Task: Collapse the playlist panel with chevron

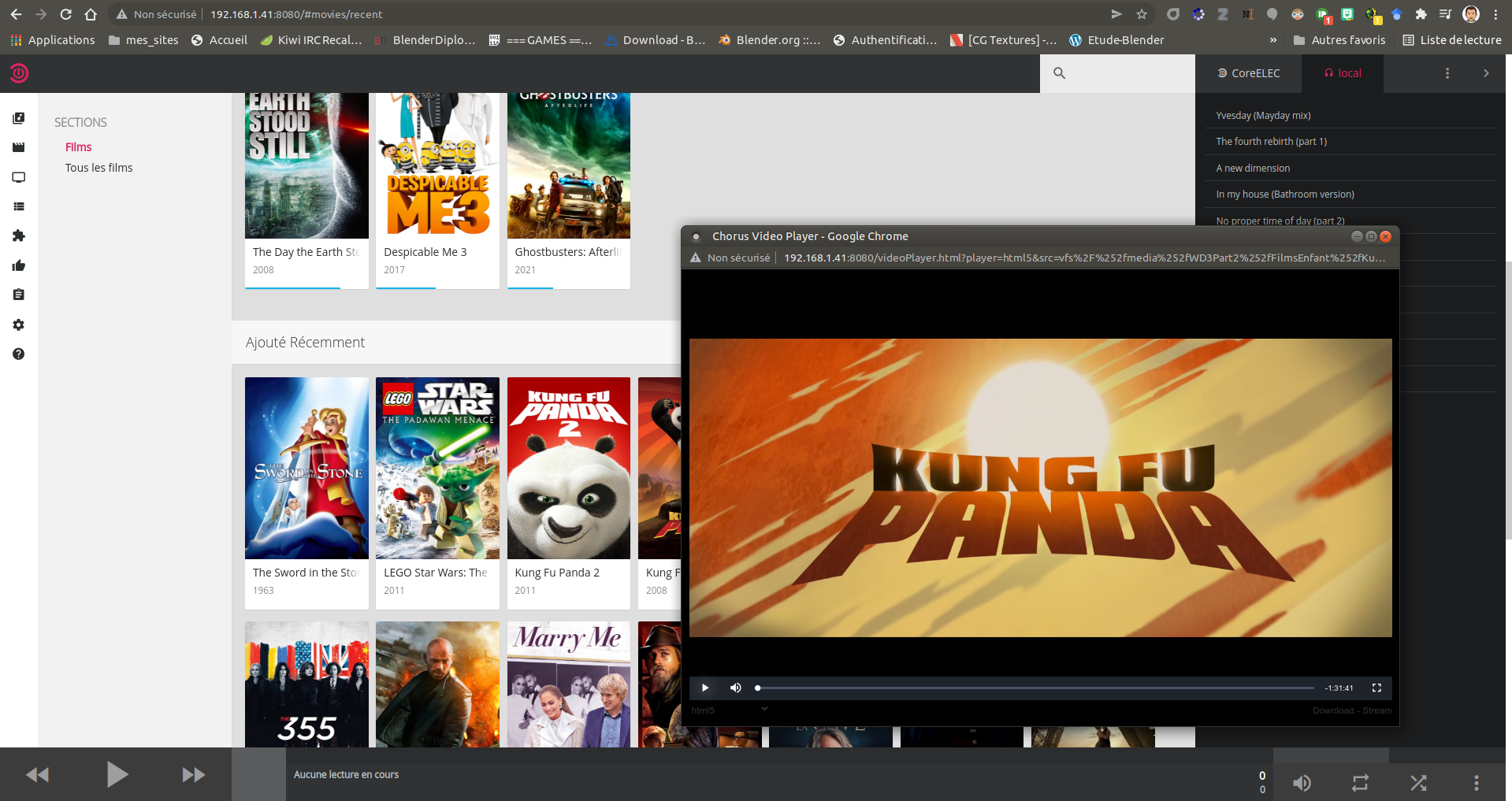Action: [x=1486, y=73]
